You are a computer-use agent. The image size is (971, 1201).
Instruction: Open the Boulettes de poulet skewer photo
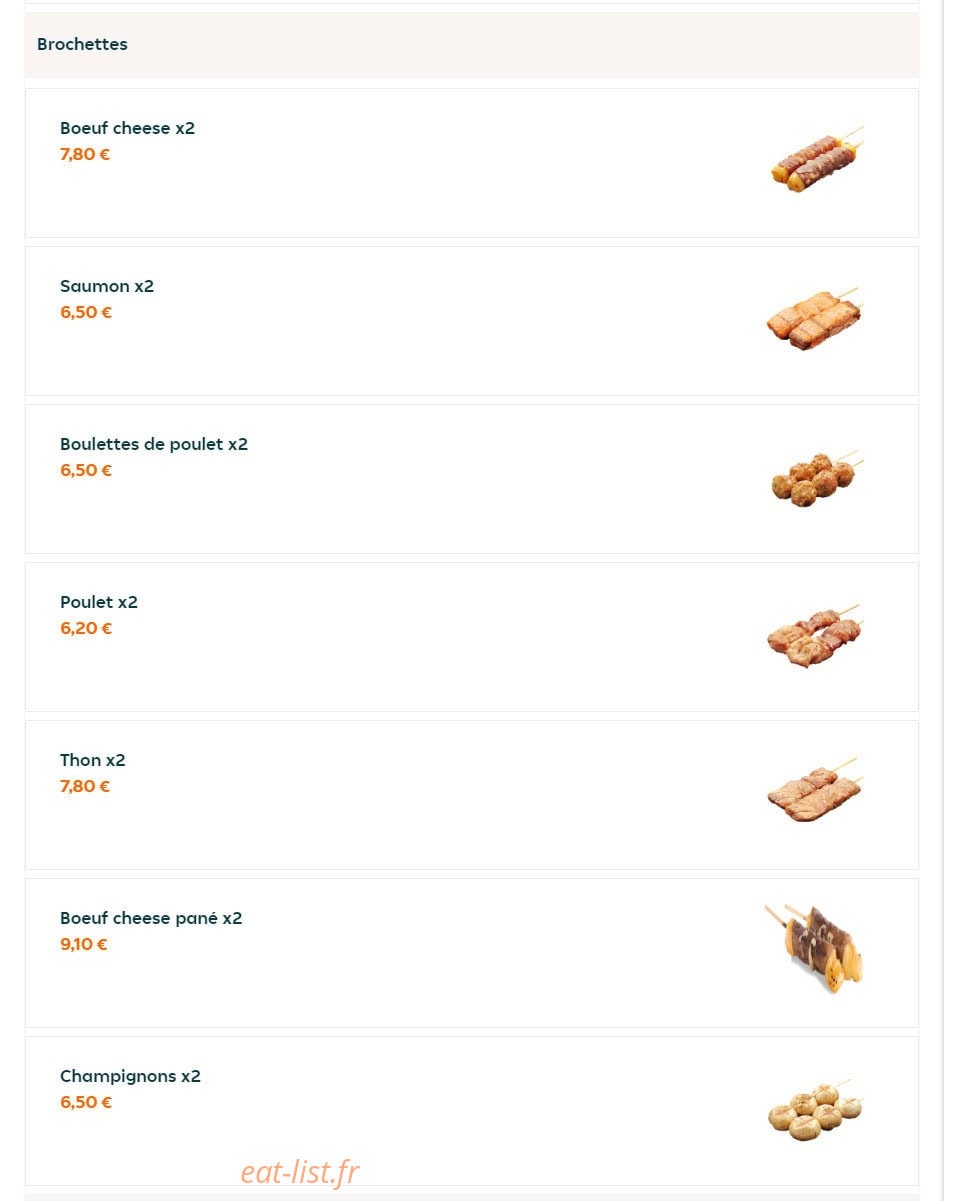[816, 479]
